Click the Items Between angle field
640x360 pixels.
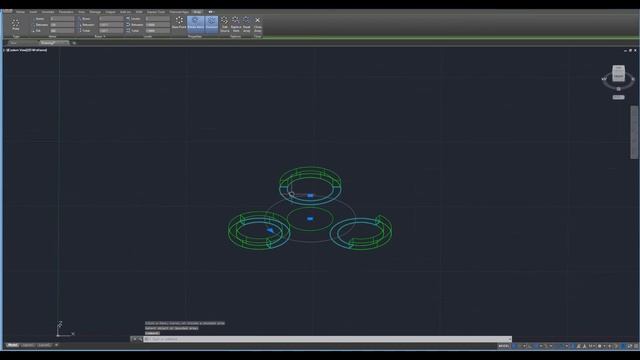[62, 25]
